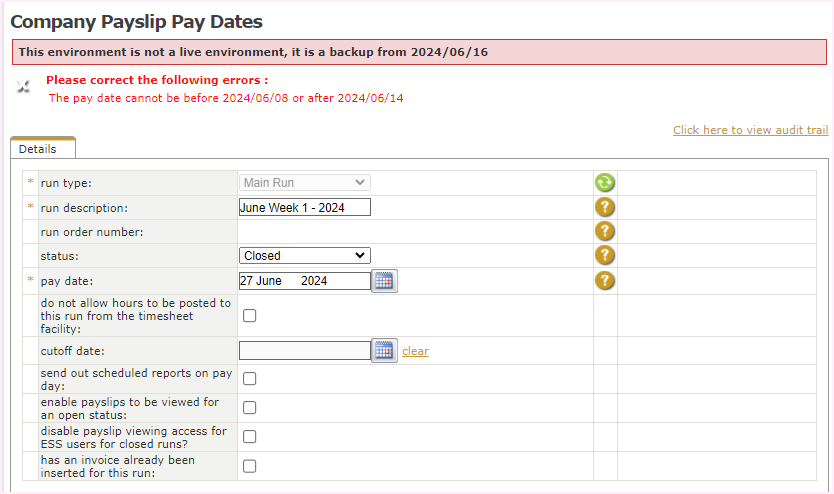Open calendar picker for cutoff date
This screenshot has width=834, height=494.
(384, 351)
